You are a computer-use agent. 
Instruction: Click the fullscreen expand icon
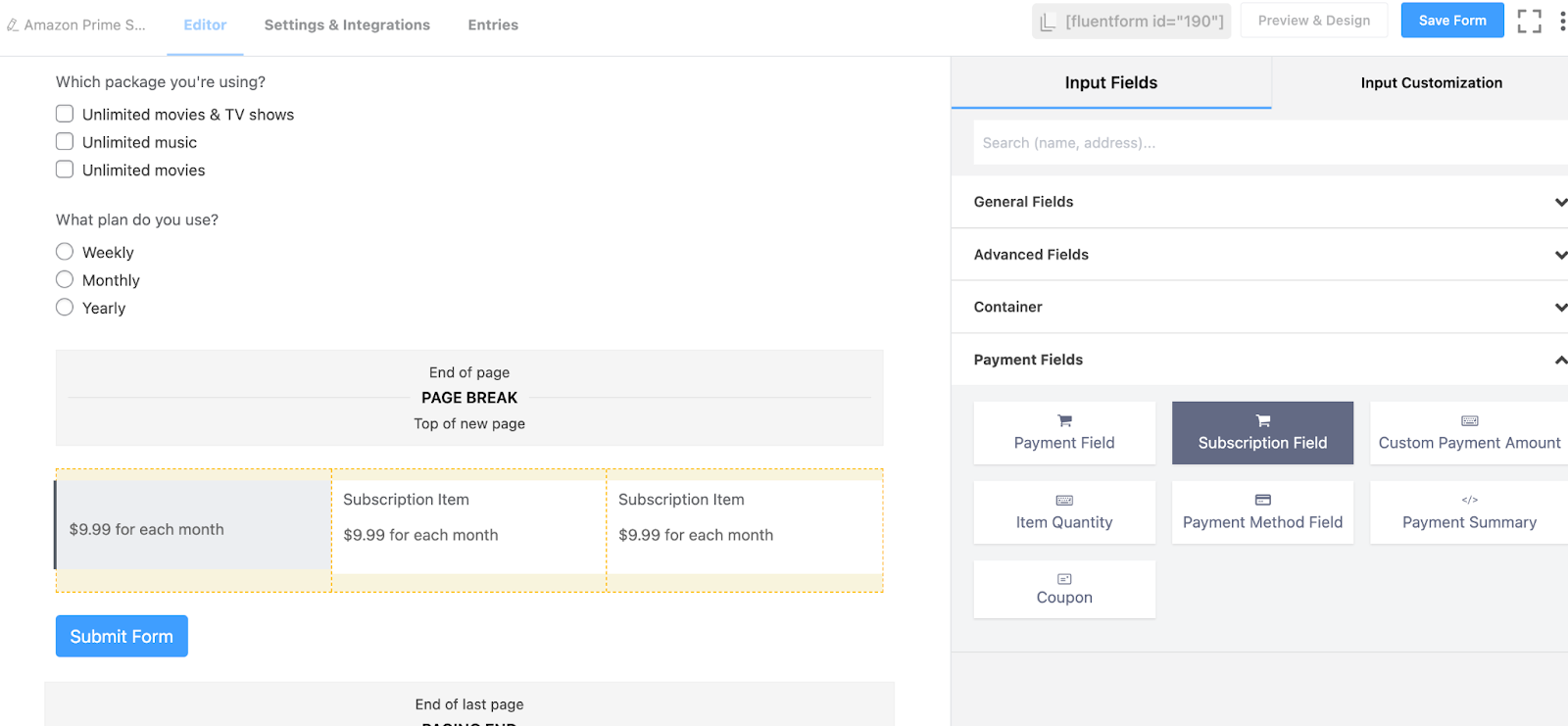pos(1529,21)
